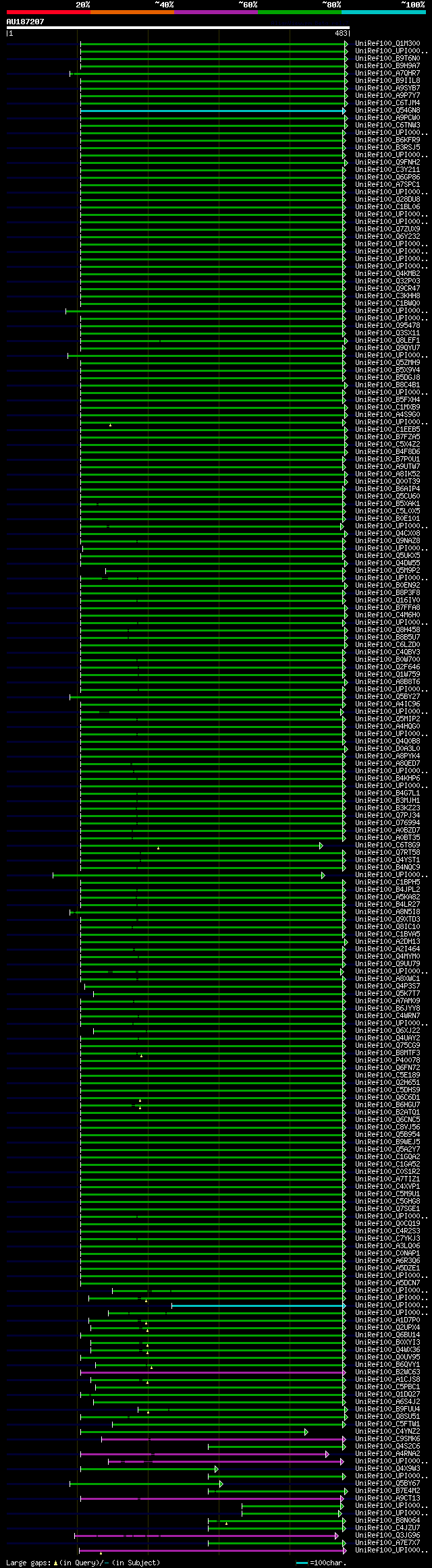Select hit label UniRef100_Q28DU8
Screen dimensions: 432x1568
pos(387,200)
